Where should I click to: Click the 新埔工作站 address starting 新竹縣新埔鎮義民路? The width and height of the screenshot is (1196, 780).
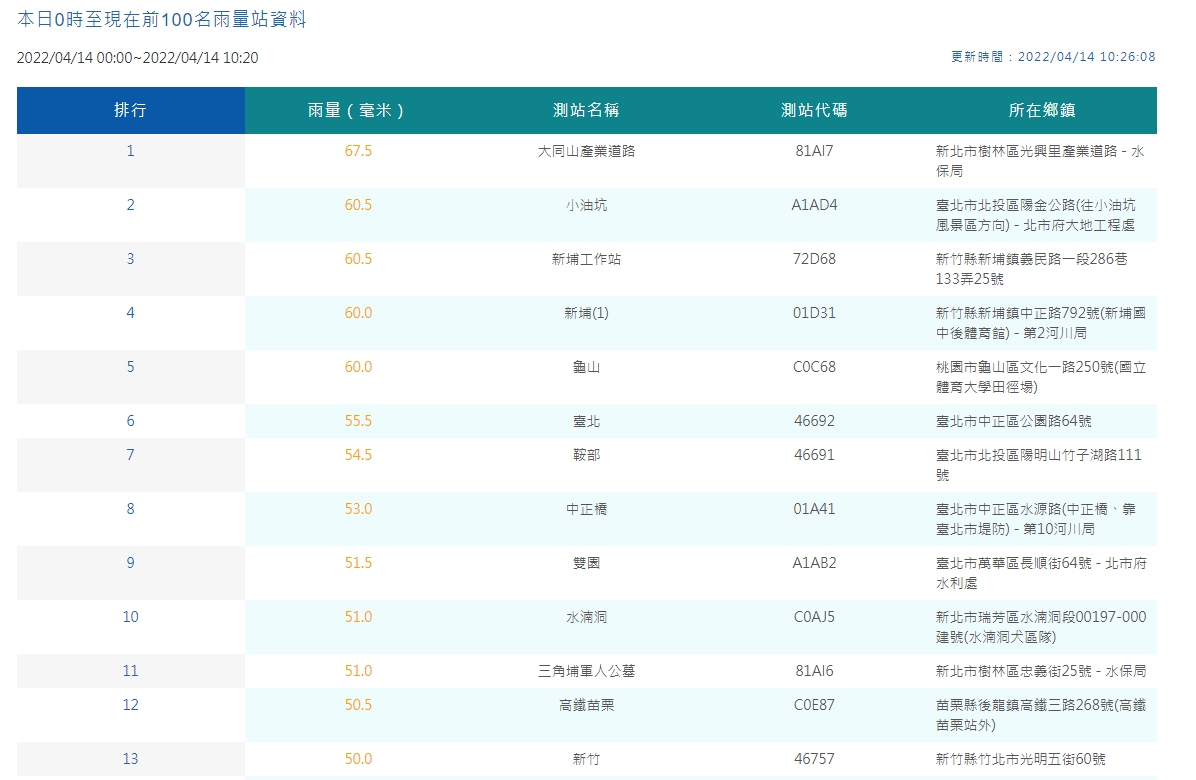pyautogui.click(x=1032, y=269)
